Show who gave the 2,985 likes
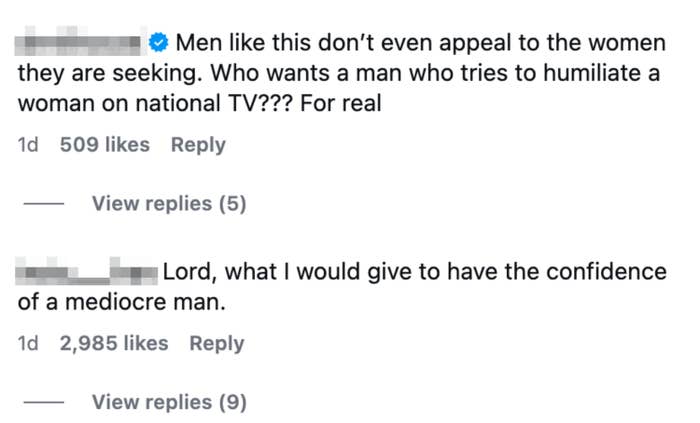Image resolution: width=700 pixels, height=423 pixels. (114, 343)
